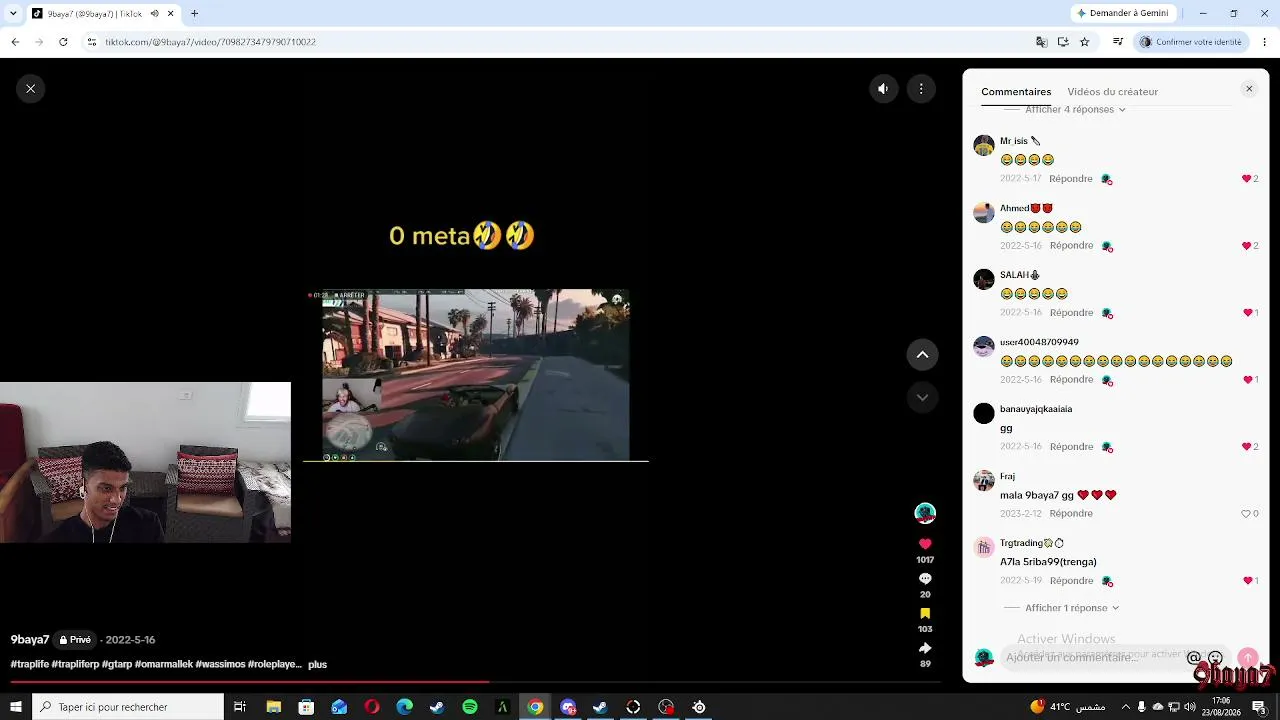Open Demander à Gemini
1280x720 pixels.
(1122, 13)
